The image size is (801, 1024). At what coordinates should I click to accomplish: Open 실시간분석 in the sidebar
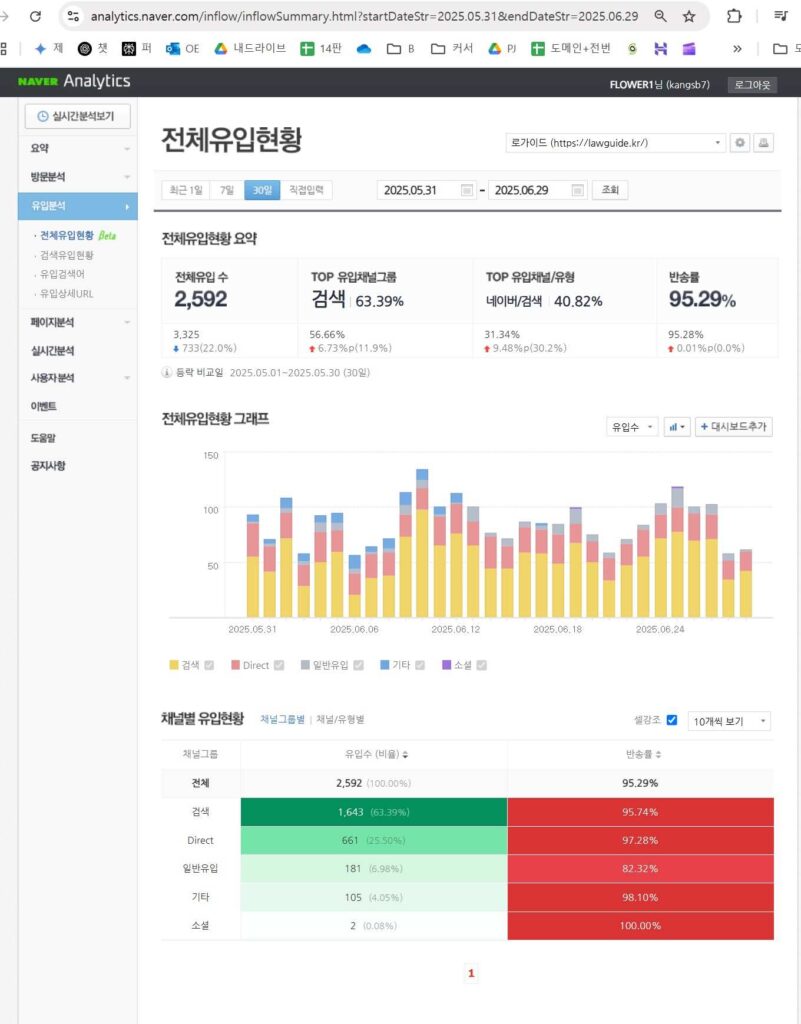click(x=52, y=351)
